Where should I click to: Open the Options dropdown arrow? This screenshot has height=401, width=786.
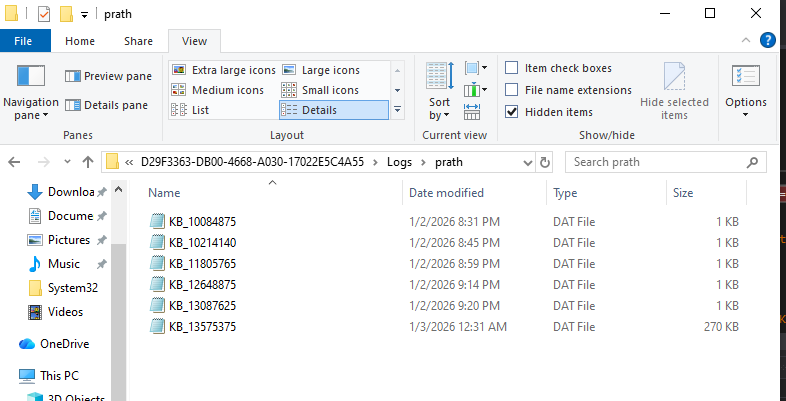[745, 115]
